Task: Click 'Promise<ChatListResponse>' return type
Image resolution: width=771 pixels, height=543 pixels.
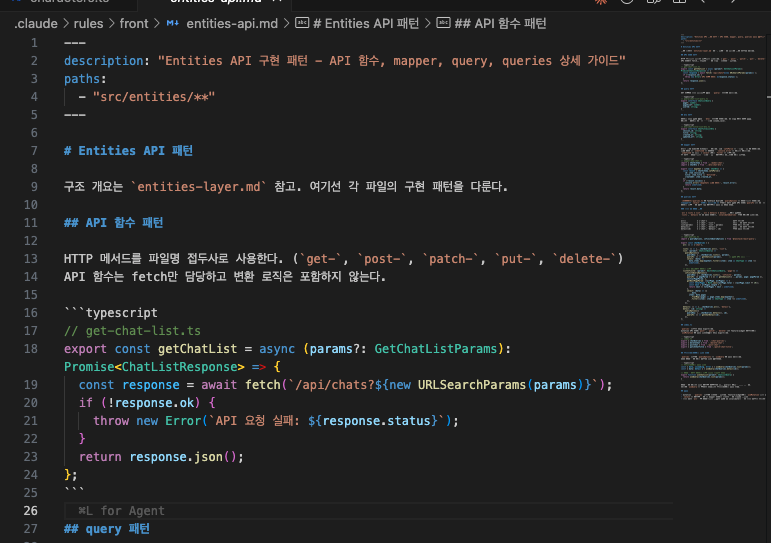Action: click(x=154, y=367)
